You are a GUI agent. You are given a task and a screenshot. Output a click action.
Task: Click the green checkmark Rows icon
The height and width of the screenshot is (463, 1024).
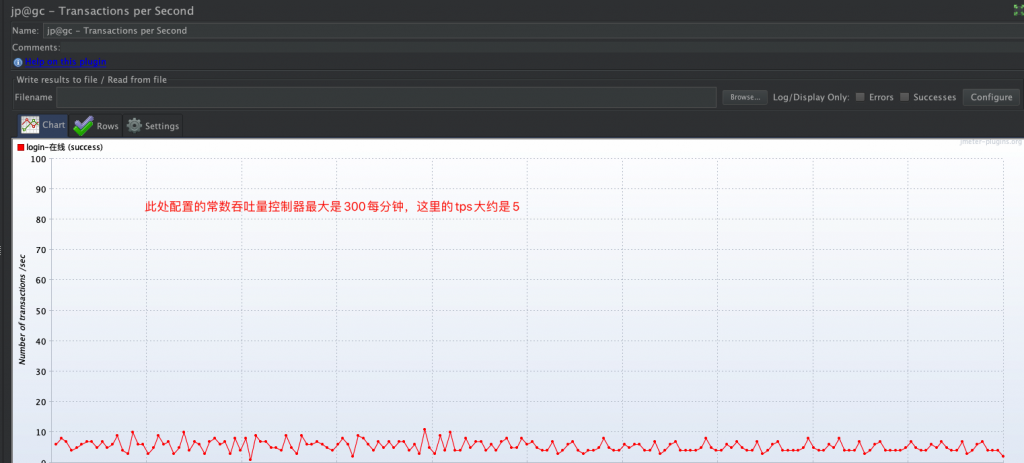coord(82,126)
